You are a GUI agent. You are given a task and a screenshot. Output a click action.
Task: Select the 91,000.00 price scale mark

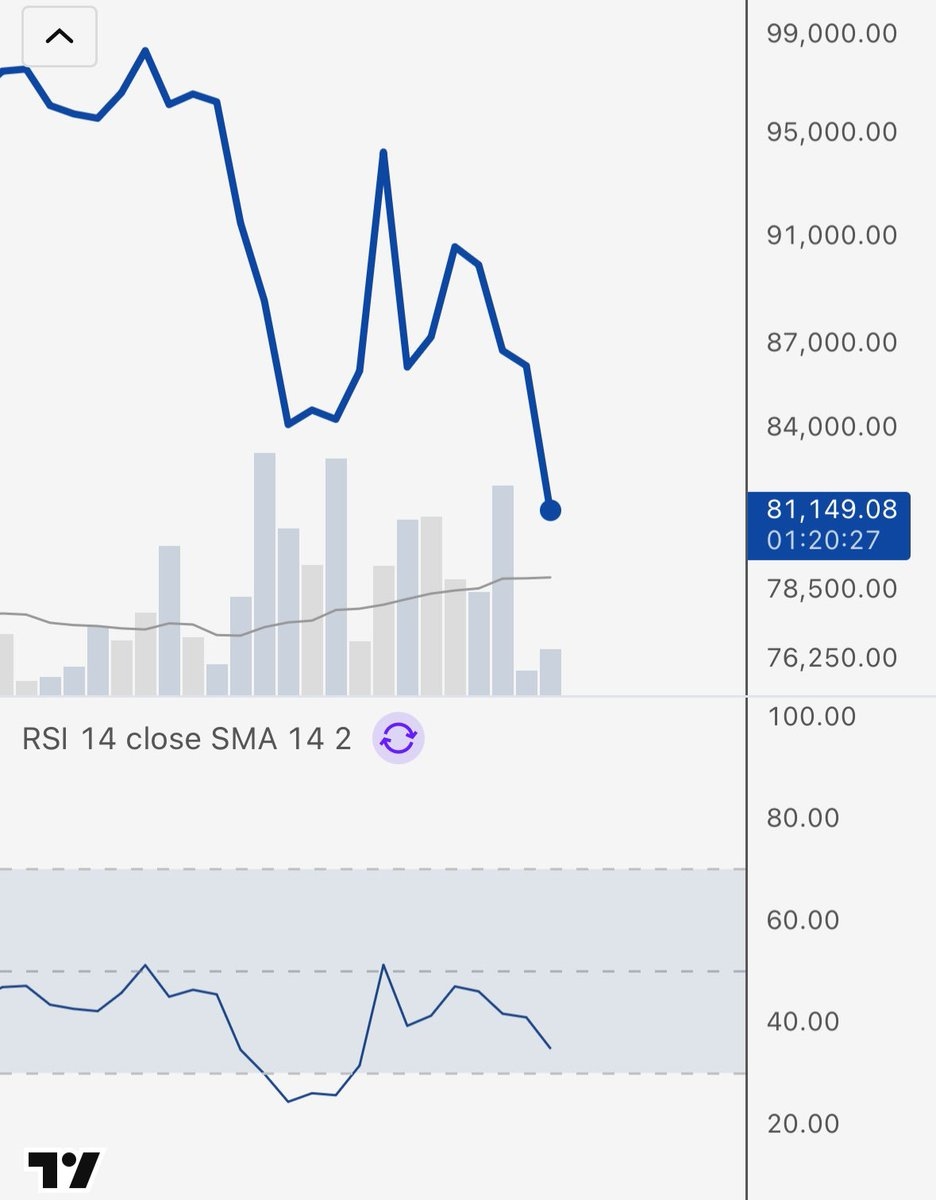point(831,235)
